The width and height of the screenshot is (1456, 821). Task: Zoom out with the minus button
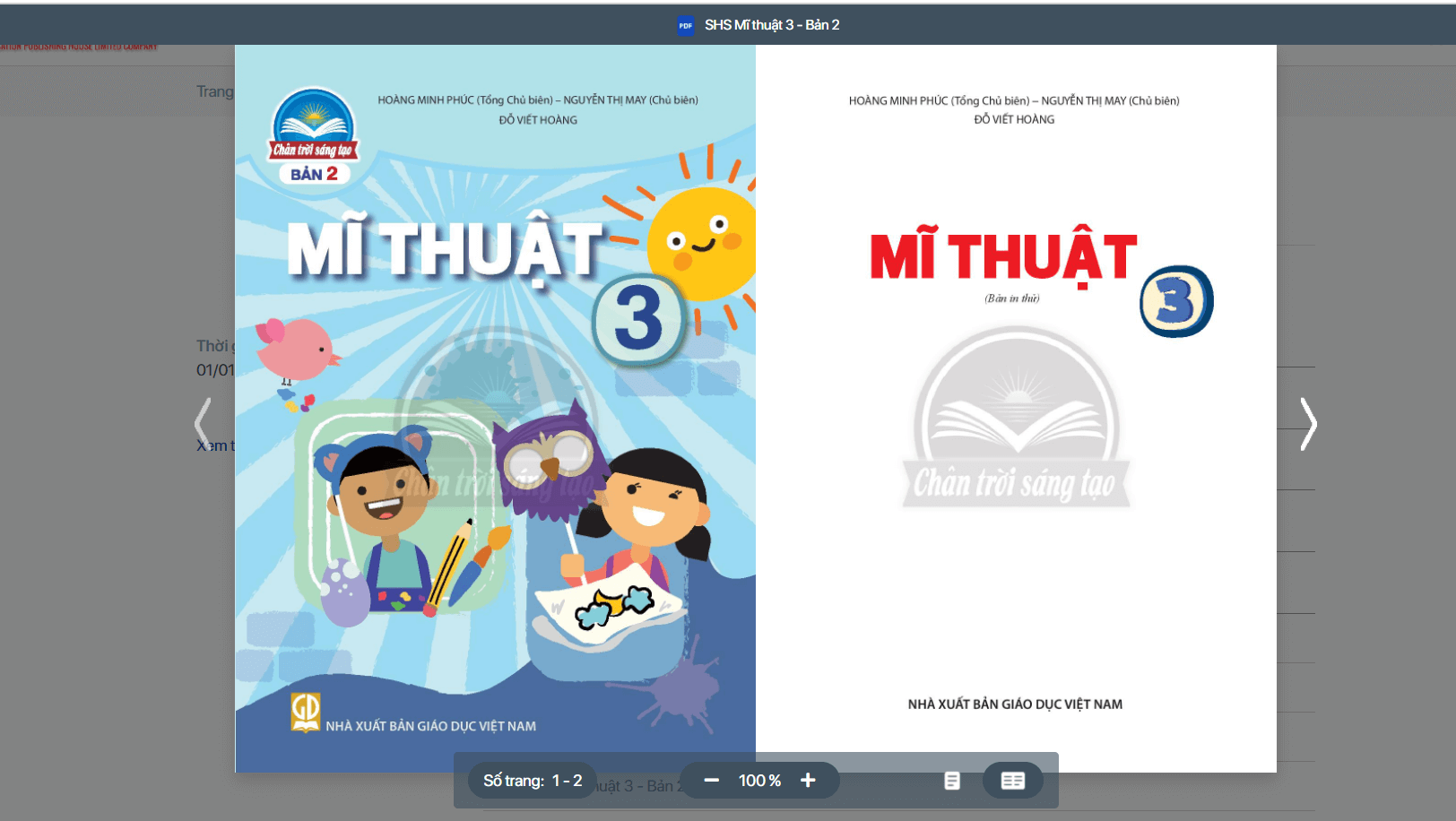711,781
